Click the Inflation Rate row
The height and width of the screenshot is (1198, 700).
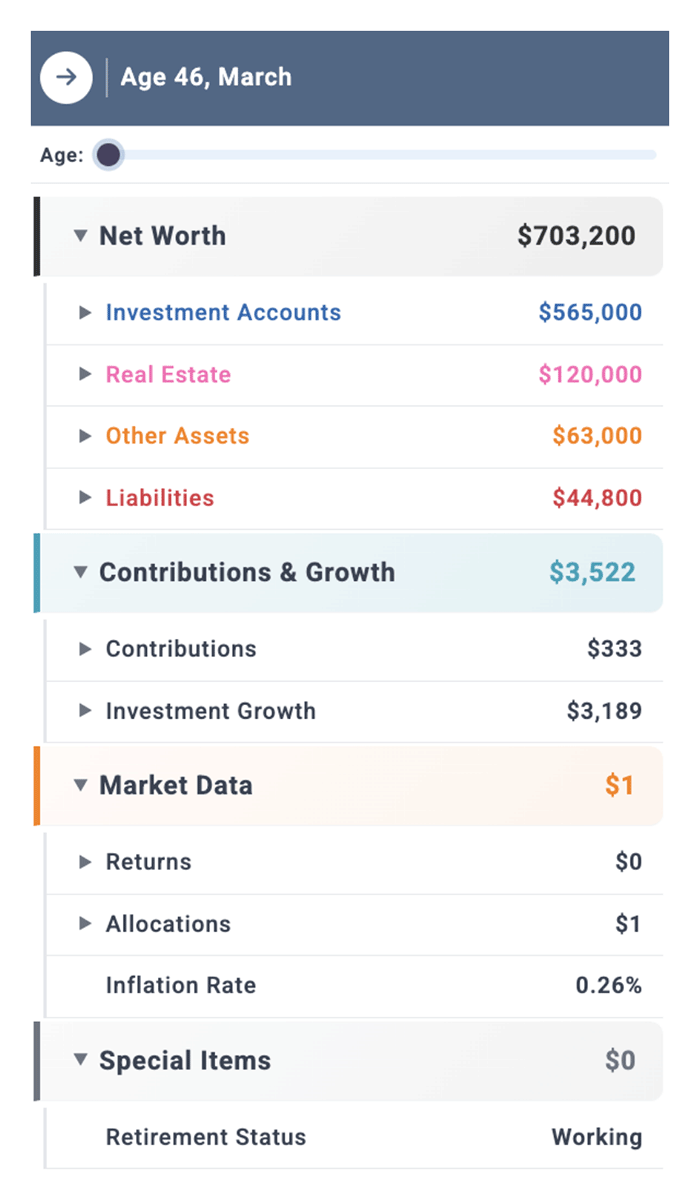(350, 986)
